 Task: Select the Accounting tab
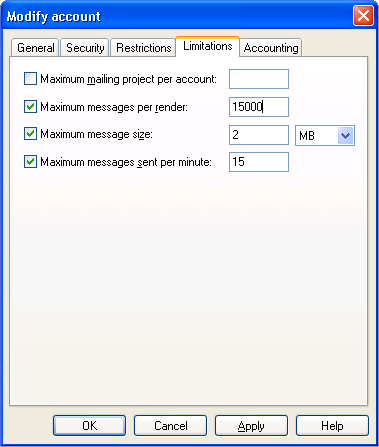pos(271,48)
